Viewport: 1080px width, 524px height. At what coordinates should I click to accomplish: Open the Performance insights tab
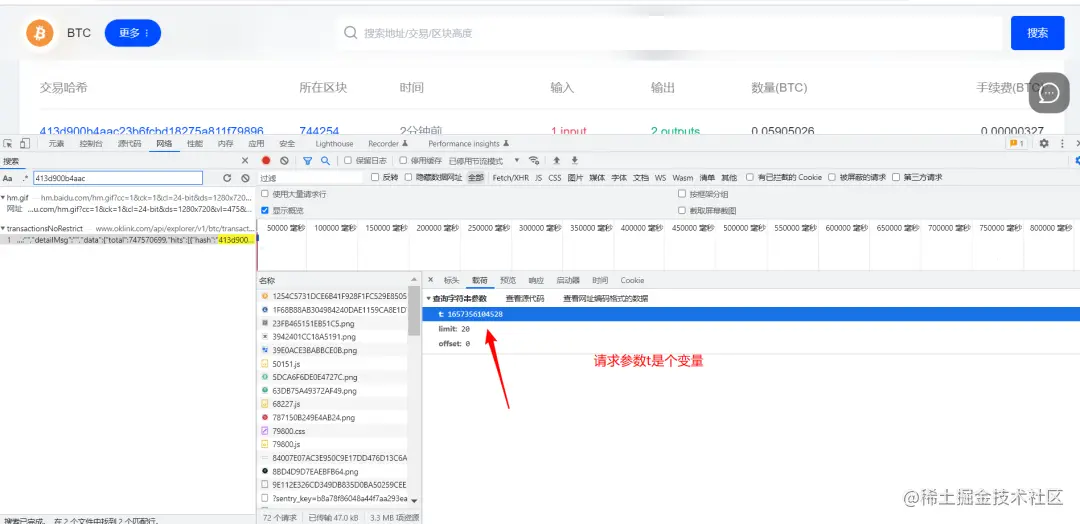(468, 144)
